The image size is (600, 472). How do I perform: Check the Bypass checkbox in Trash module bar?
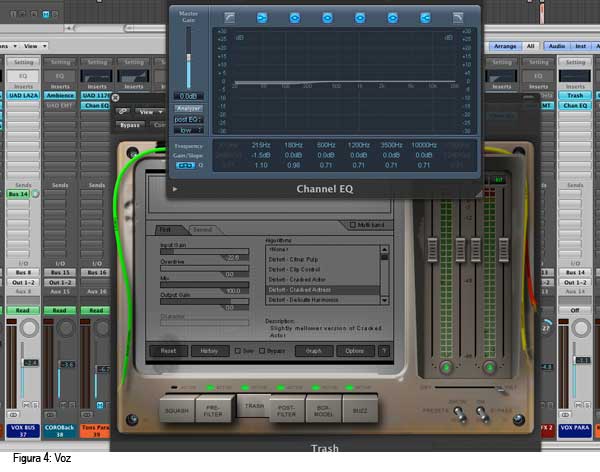pyautogui.click(x=262, y=351)
